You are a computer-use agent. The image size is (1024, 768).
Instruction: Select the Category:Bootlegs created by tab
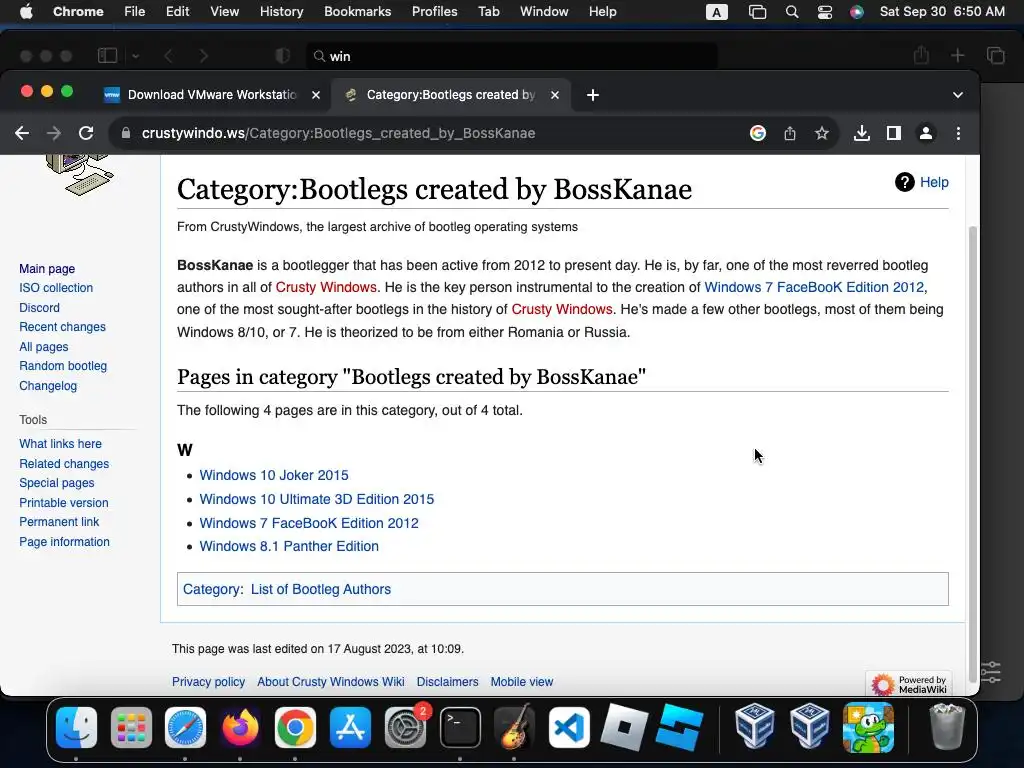coord(451,95)
